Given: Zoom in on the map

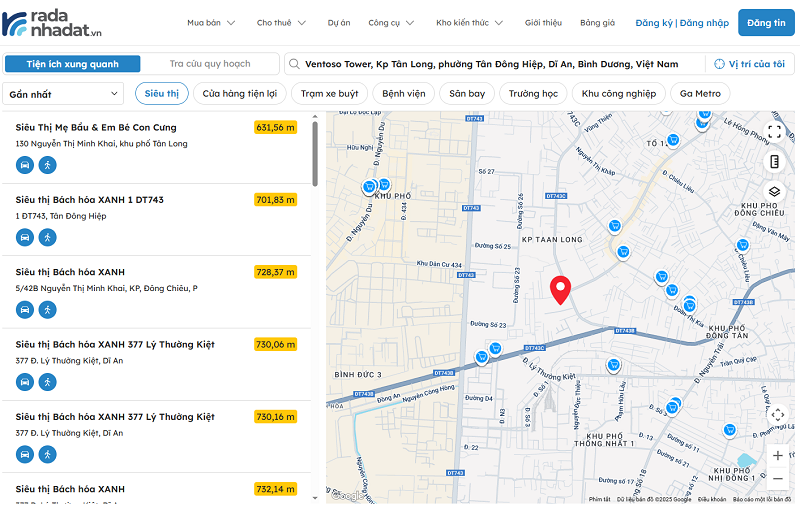Looking at the screenshot, I should pos(777,455).
